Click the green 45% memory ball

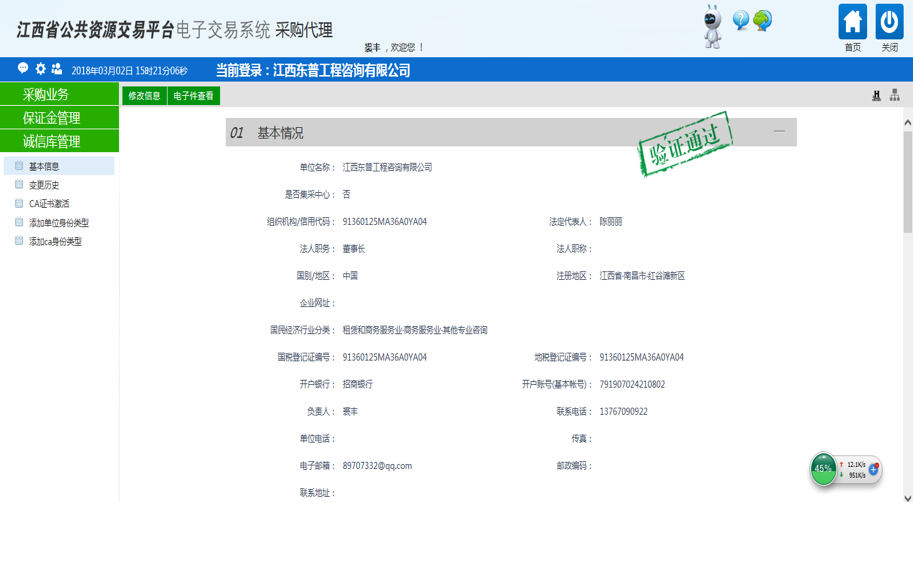pos(823,468)
